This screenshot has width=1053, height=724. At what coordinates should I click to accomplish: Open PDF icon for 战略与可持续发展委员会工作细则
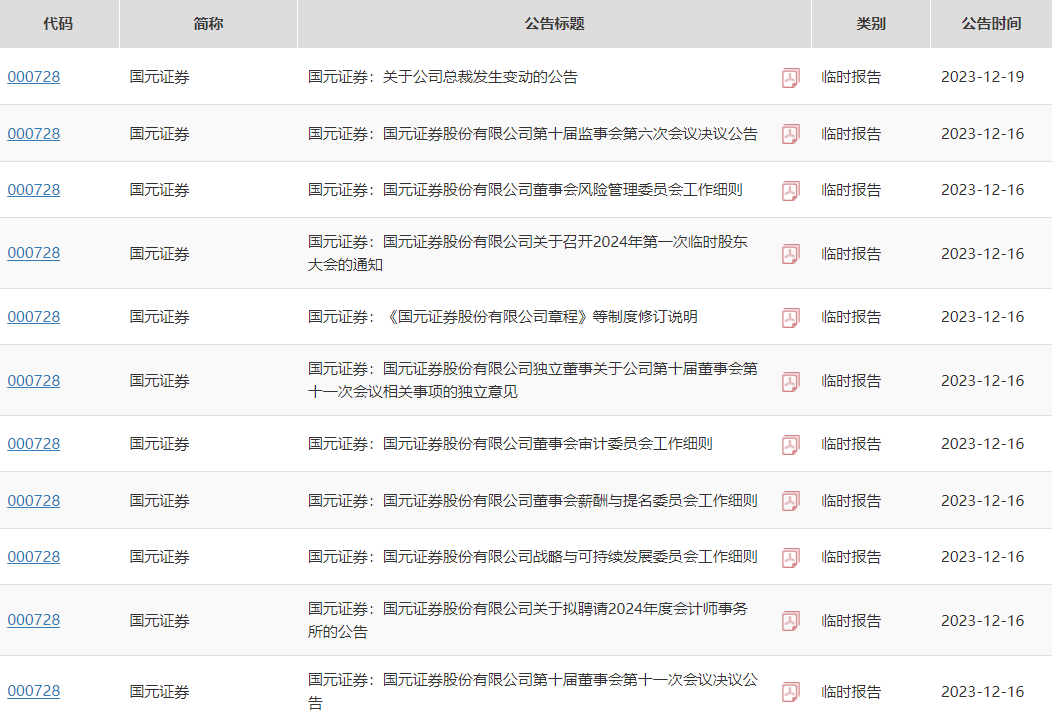pos(790,557)
